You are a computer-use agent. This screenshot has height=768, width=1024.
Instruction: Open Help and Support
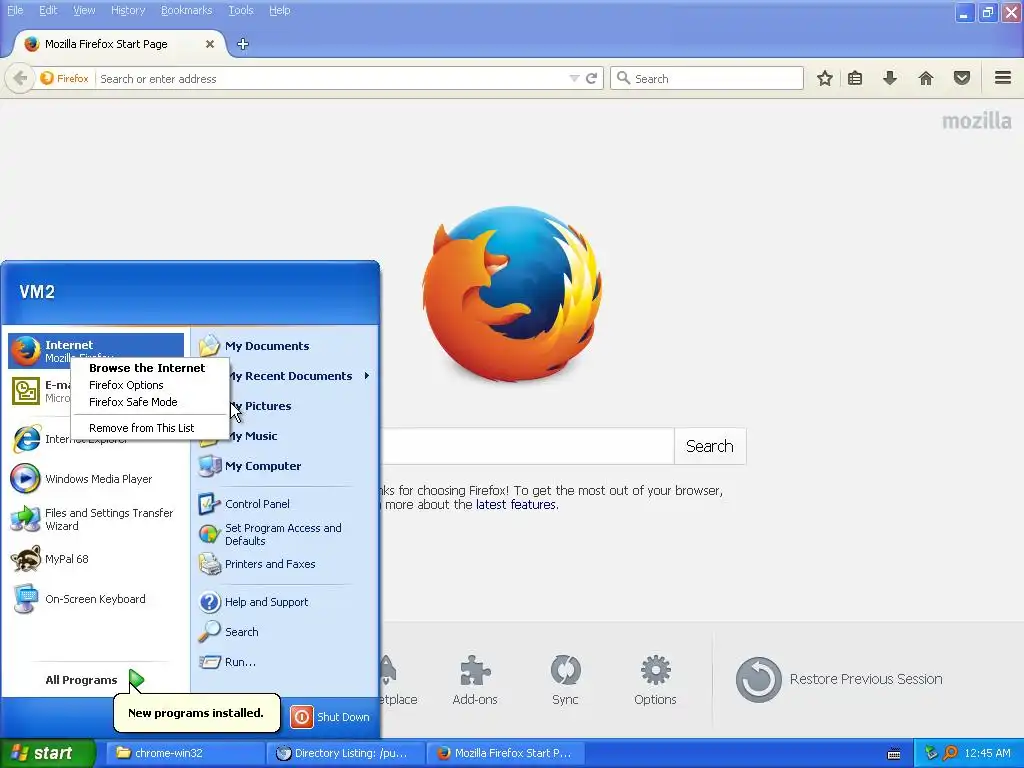[x=285, y=601]
